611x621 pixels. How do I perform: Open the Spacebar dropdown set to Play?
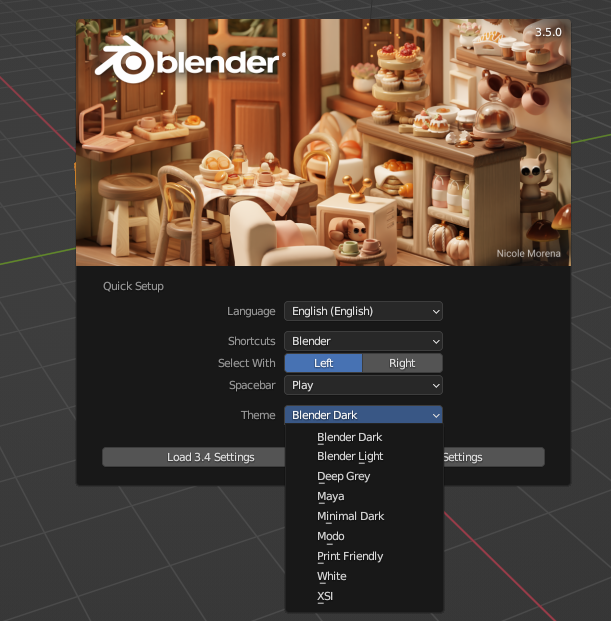point(363,385)
